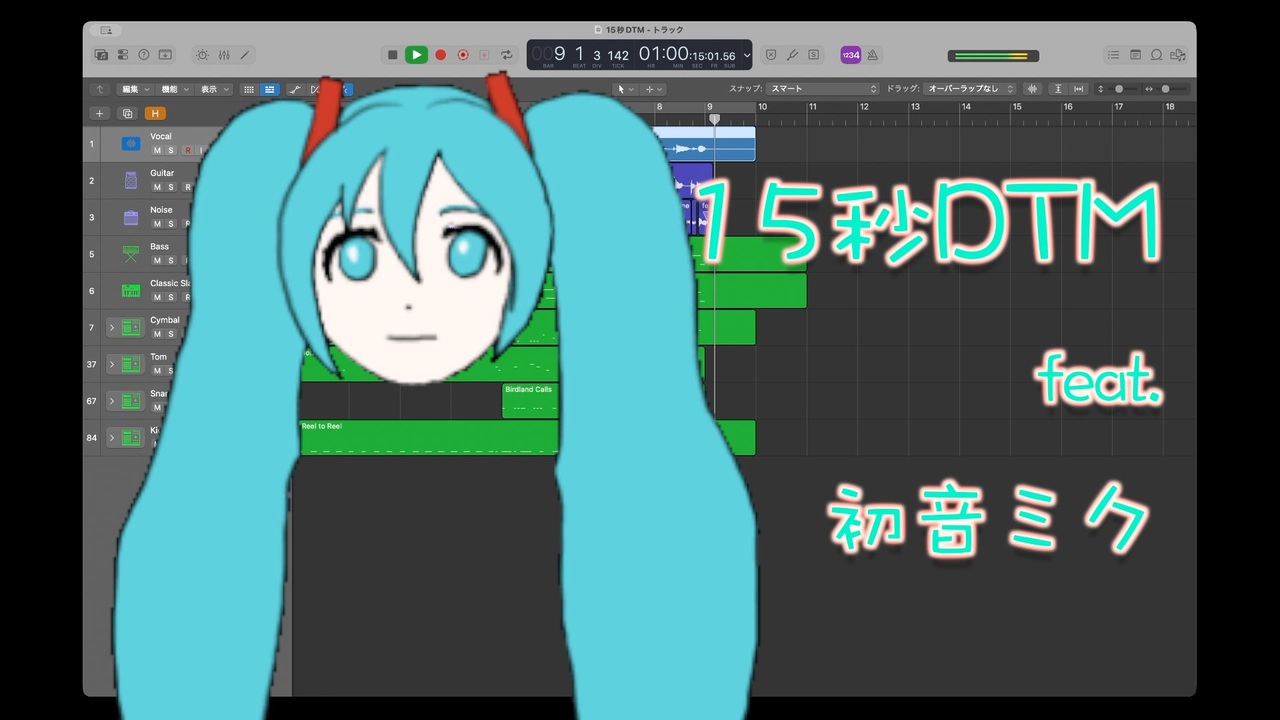Toggle Cycle mode

(507, 55)
